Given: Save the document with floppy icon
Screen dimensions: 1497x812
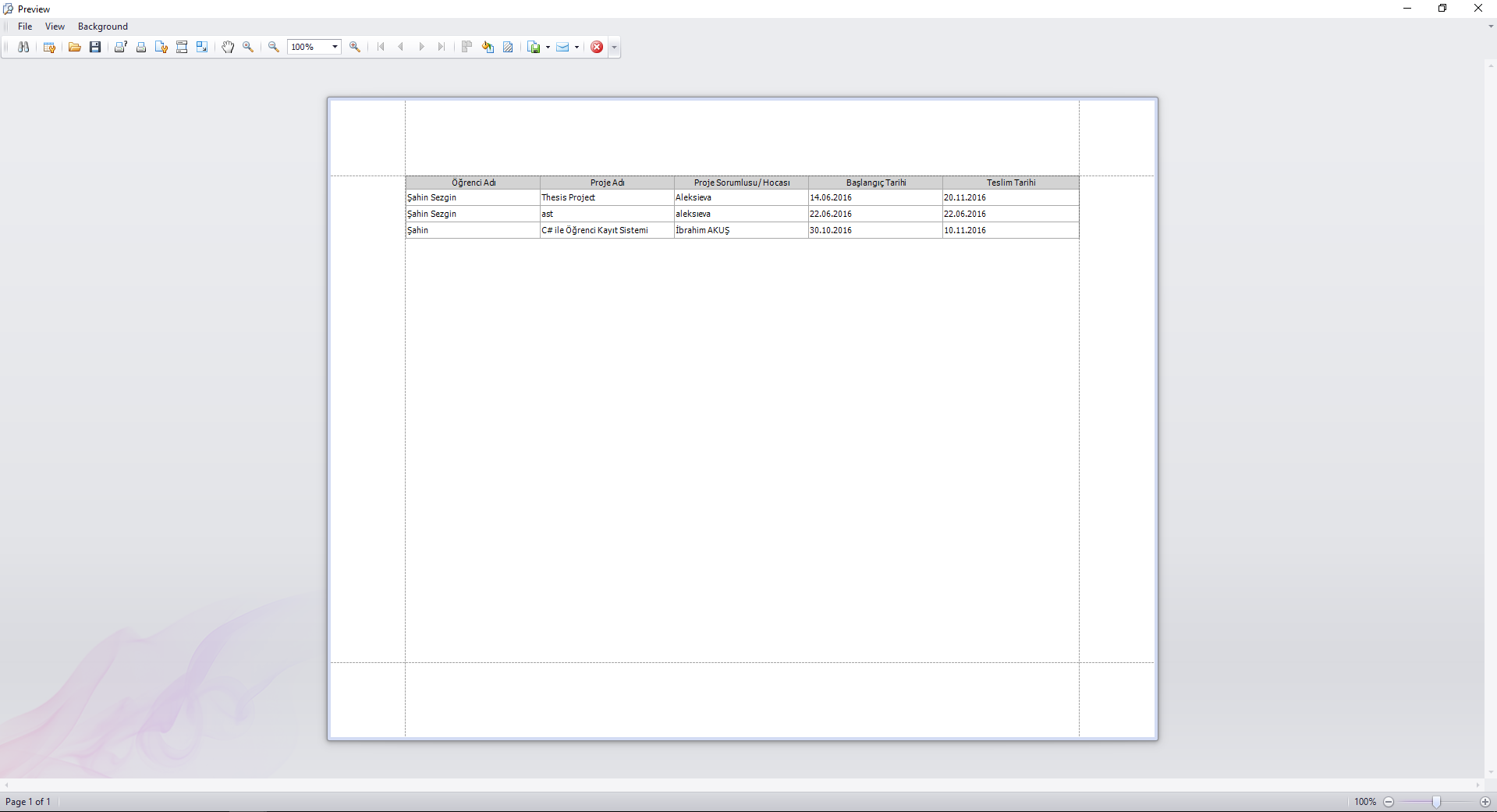Looking at the screenshot, I should click(x=95, y=47).
